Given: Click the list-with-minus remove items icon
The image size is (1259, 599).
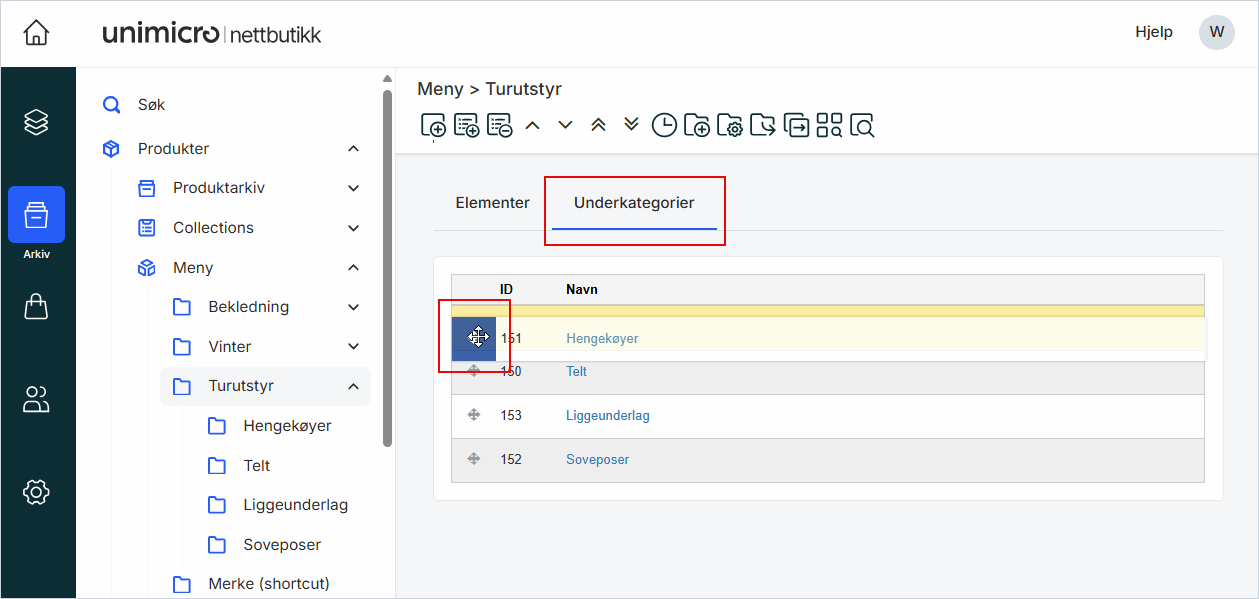Looking at the screenshot, I should pyautogui.click(x=499, y=125).
